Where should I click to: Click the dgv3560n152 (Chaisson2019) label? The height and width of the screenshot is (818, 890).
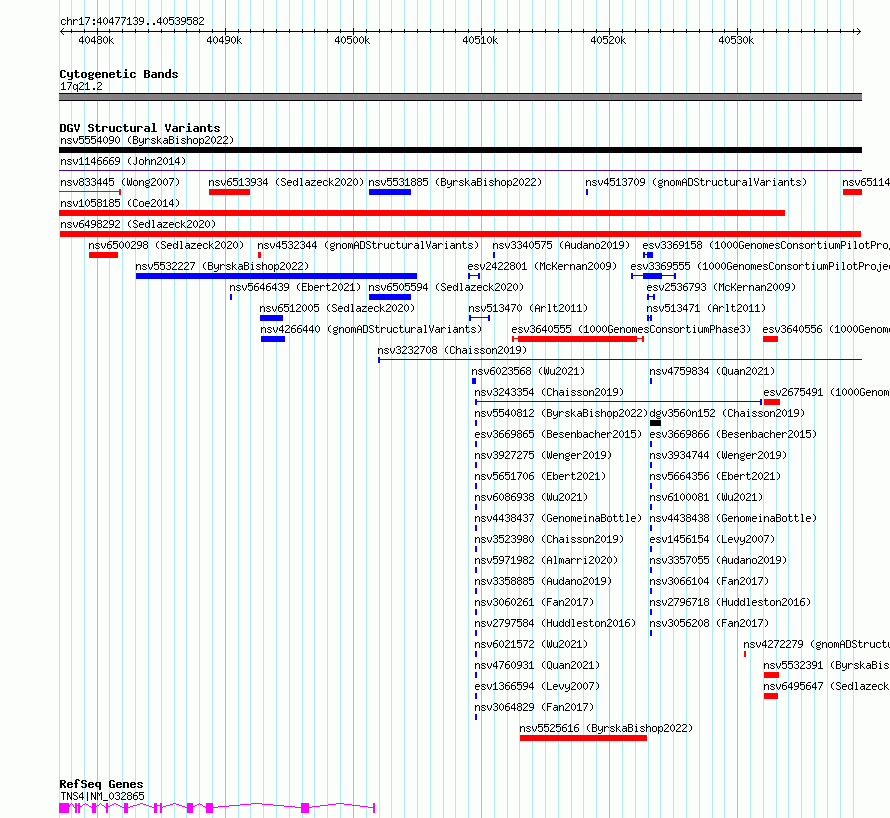tap(727, 413)
